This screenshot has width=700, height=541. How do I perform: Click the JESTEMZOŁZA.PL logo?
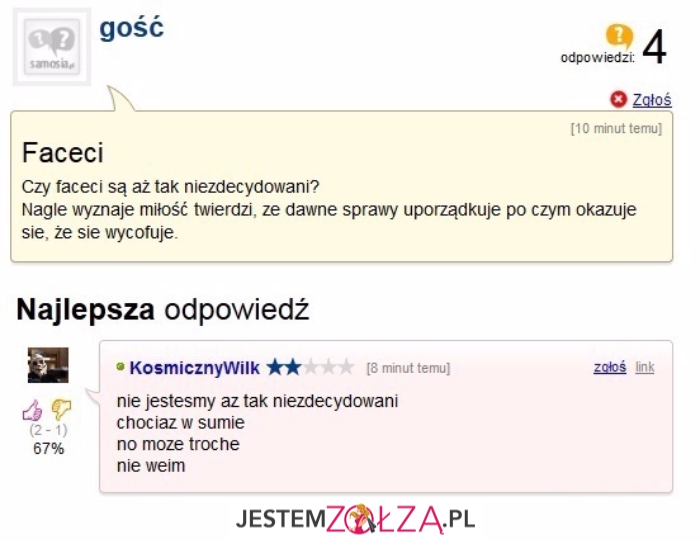(x=355, y=519)
